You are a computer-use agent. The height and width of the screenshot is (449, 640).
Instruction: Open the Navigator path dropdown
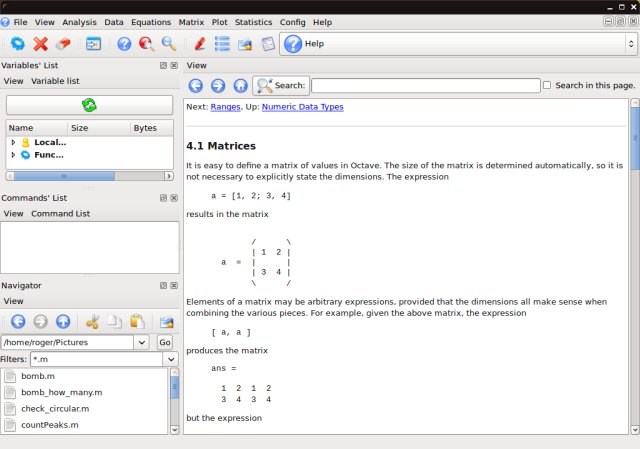(x=142, y=342)
